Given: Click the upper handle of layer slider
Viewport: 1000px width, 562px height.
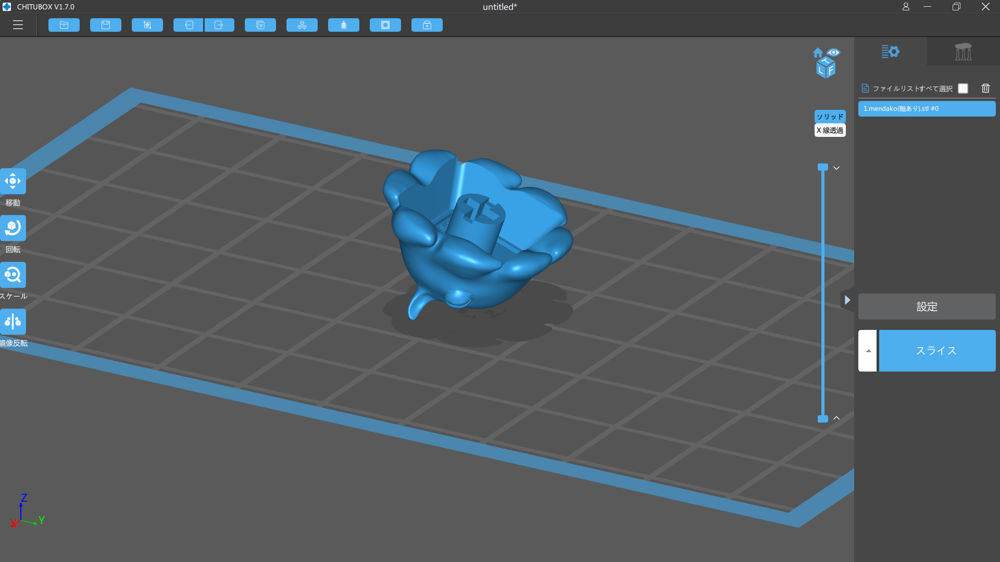Looking at the screenshot, I should pos(823,167).
